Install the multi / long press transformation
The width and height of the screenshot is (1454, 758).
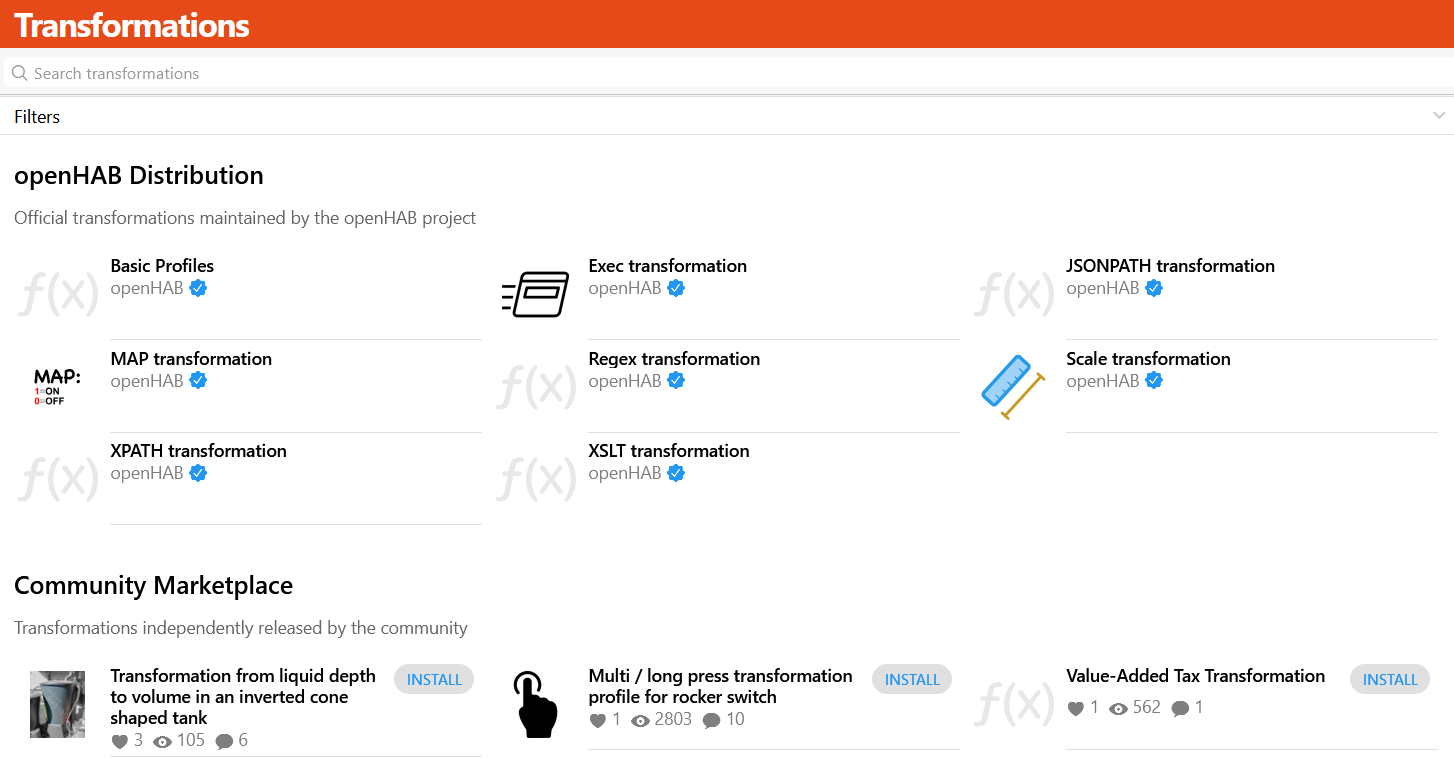912,680
